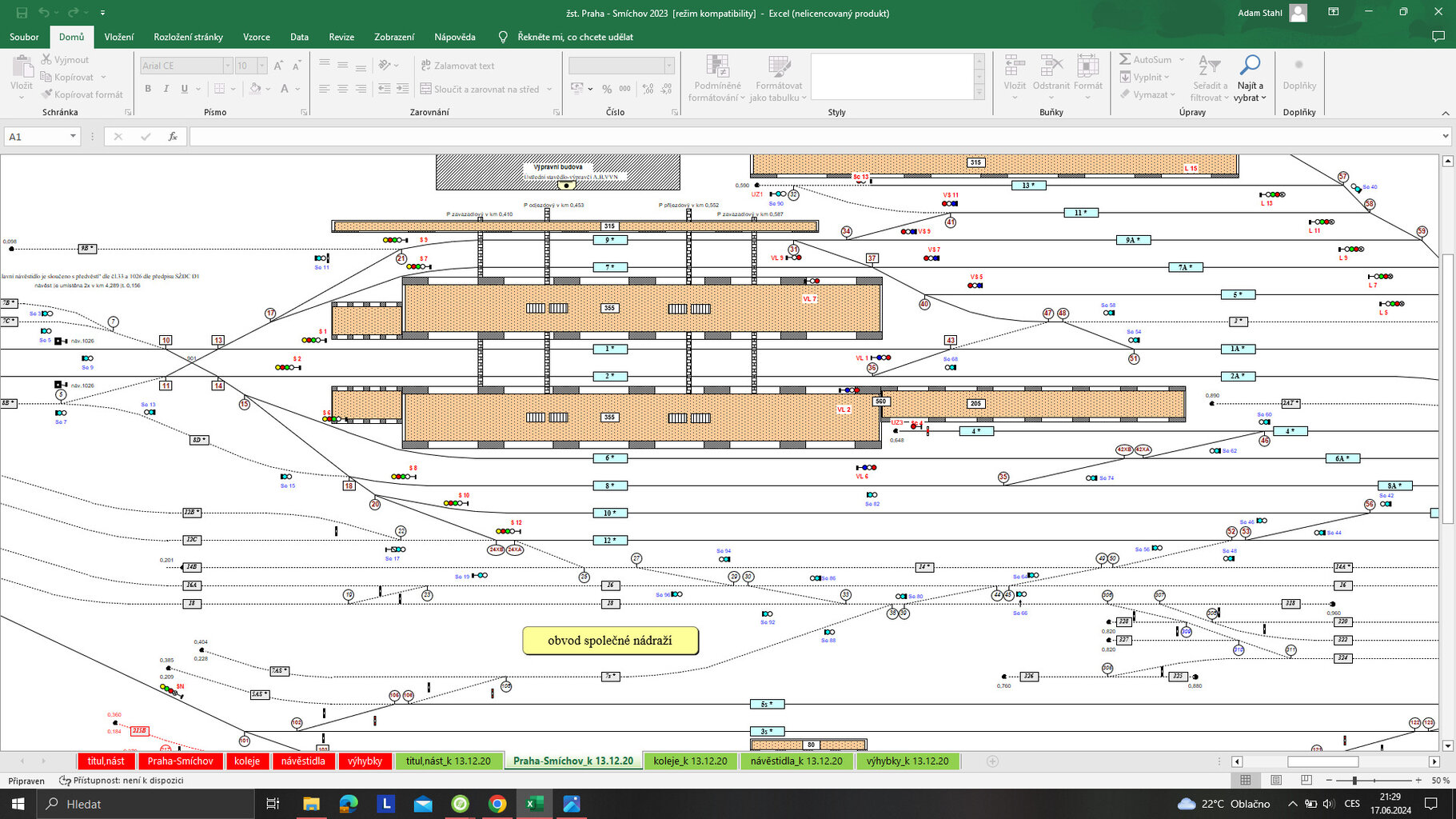Toggle bold formatting

pos(148,89)
